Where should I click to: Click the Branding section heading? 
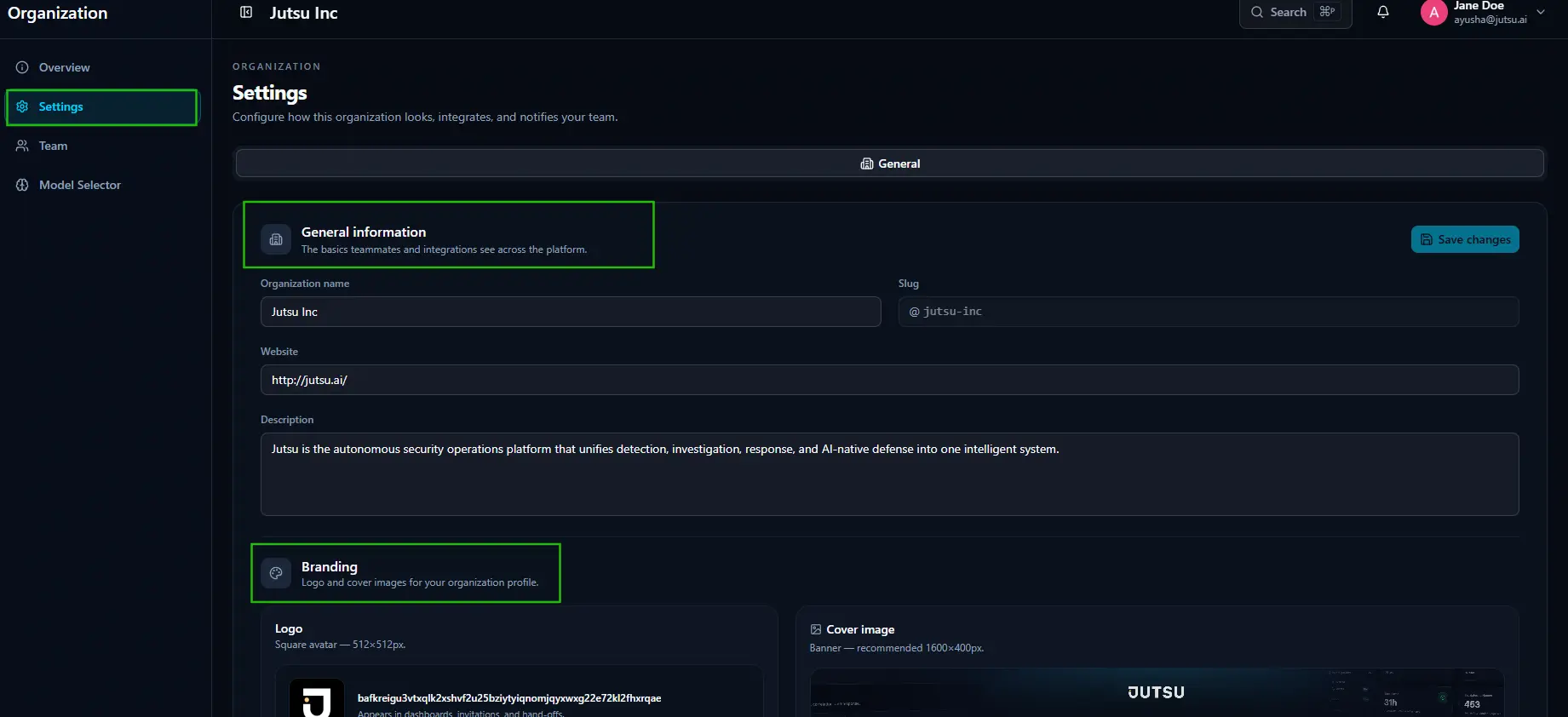pyautogui.click(x=330, y=567)
